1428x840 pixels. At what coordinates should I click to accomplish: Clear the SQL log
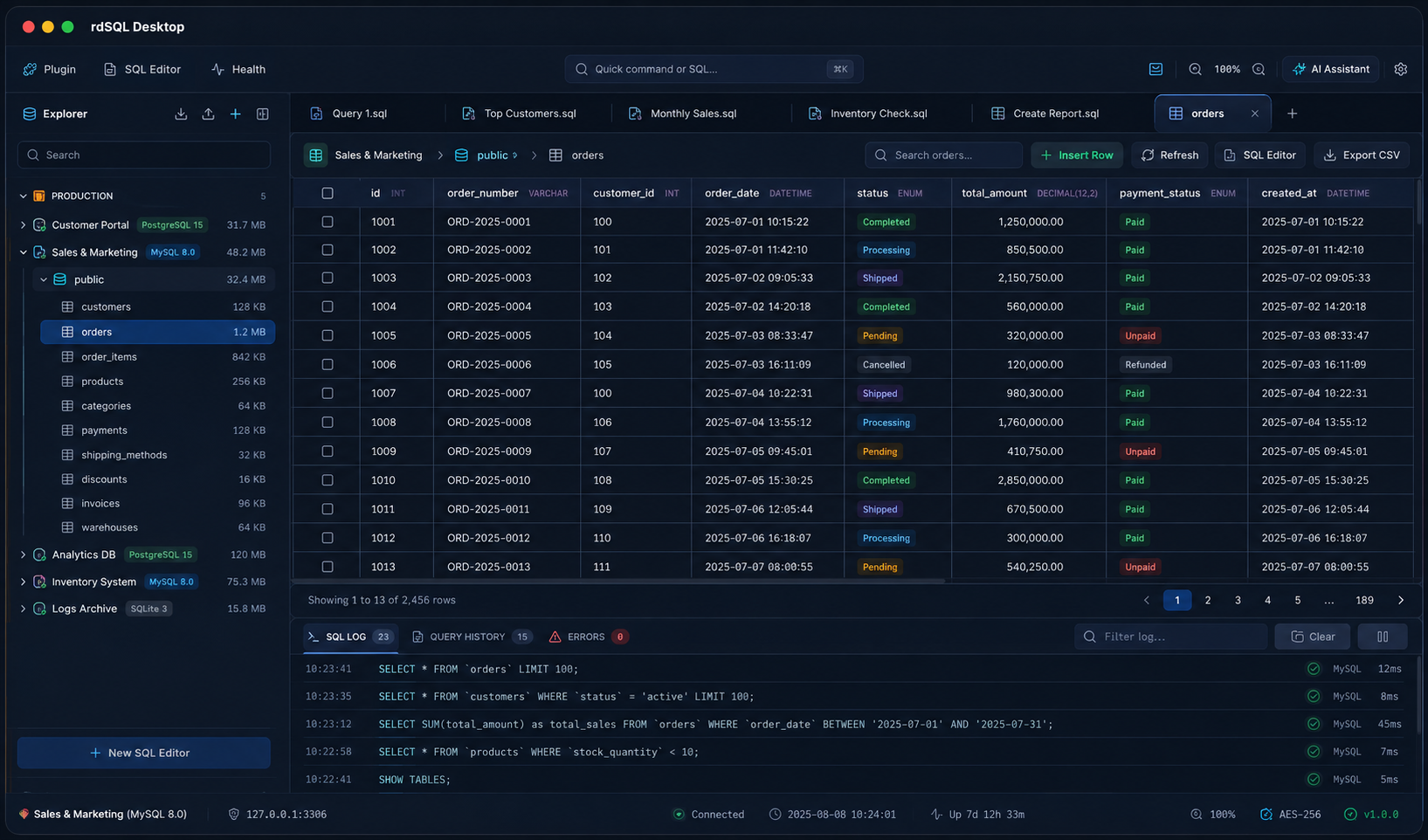tap(1312, 637)
